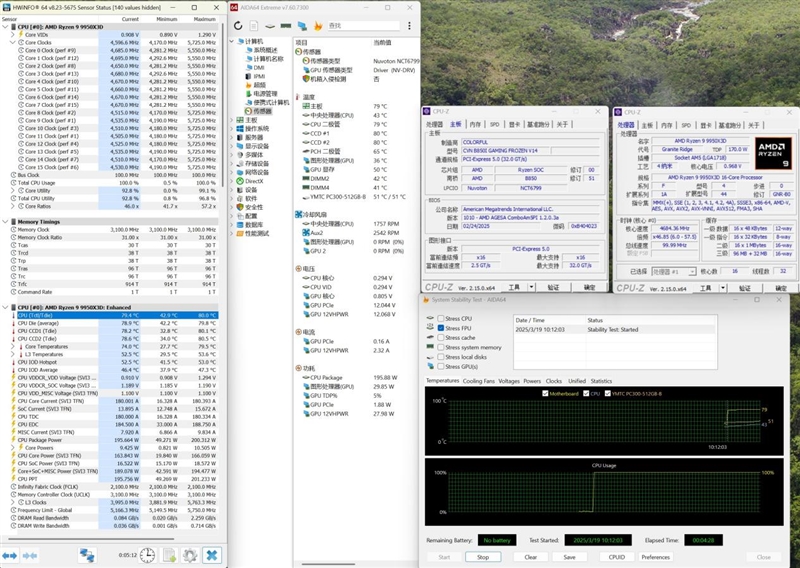Click the AIDA64 right pane horizontal scrollbar
Image resolution: width=800 pixels, height=568 pixels.
(x=329, y=564)
